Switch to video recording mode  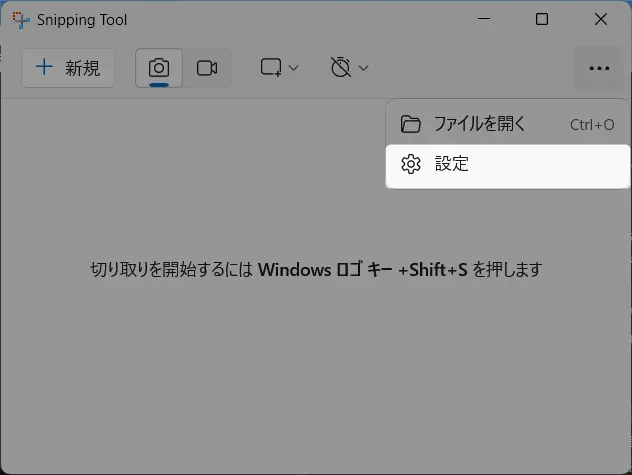tap(207, 68)
